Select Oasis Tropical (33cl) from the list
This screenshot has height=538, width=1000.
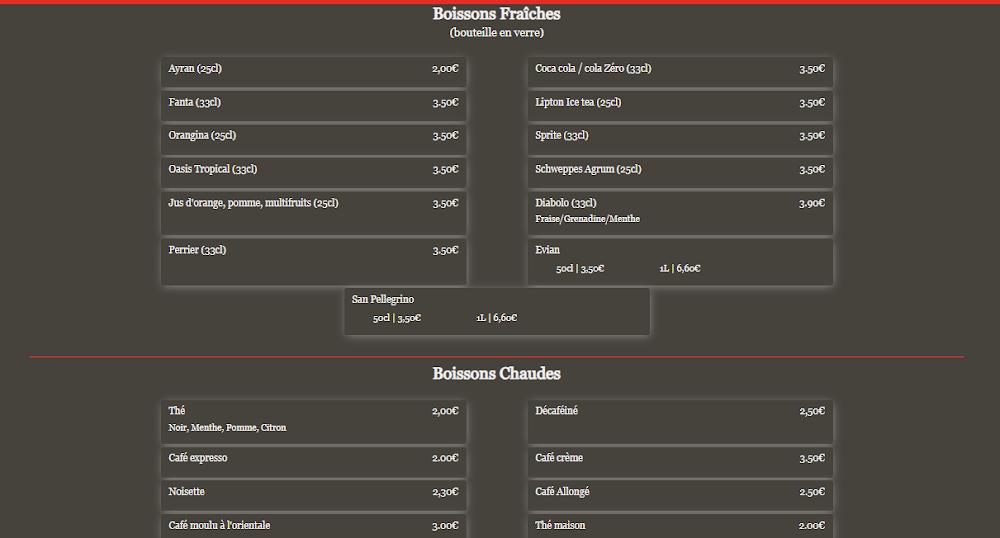313,170
